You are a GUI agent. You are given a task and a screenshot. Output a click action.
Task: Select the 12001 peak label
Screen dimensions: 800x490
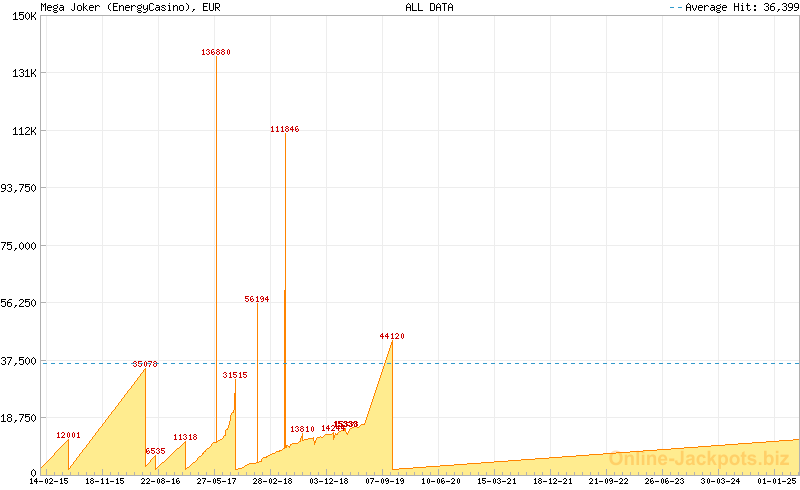68,435
